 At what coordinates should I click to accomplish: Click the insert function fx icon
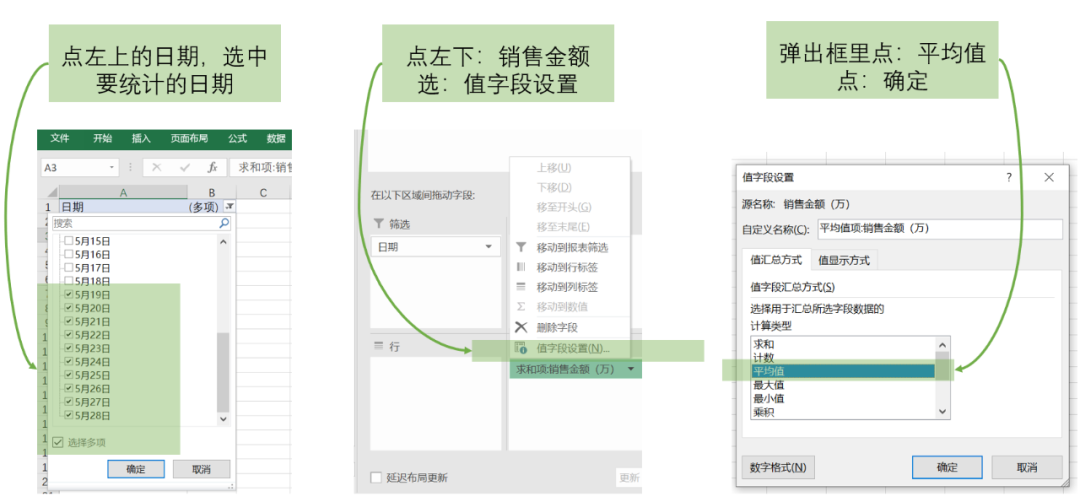click(213, 167)
